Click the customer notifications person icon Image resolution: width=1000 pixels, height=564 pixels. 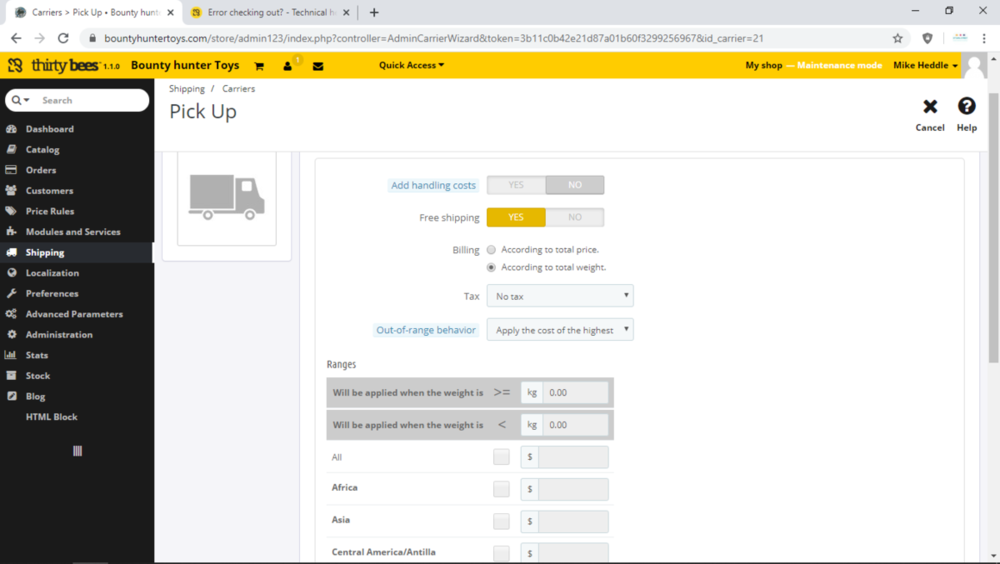tap(288, 66)
